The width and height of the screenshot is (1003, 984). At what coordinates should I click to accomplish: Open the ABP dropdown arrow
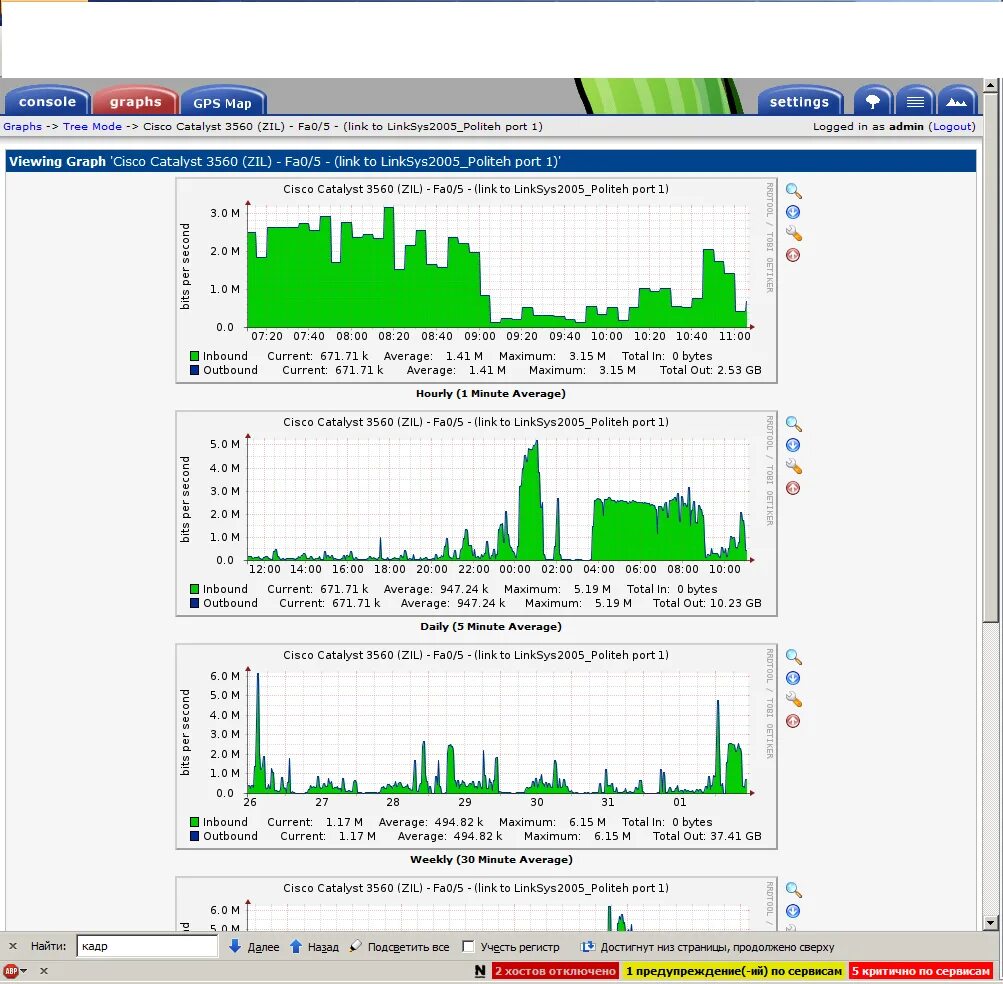pos(24,971)
